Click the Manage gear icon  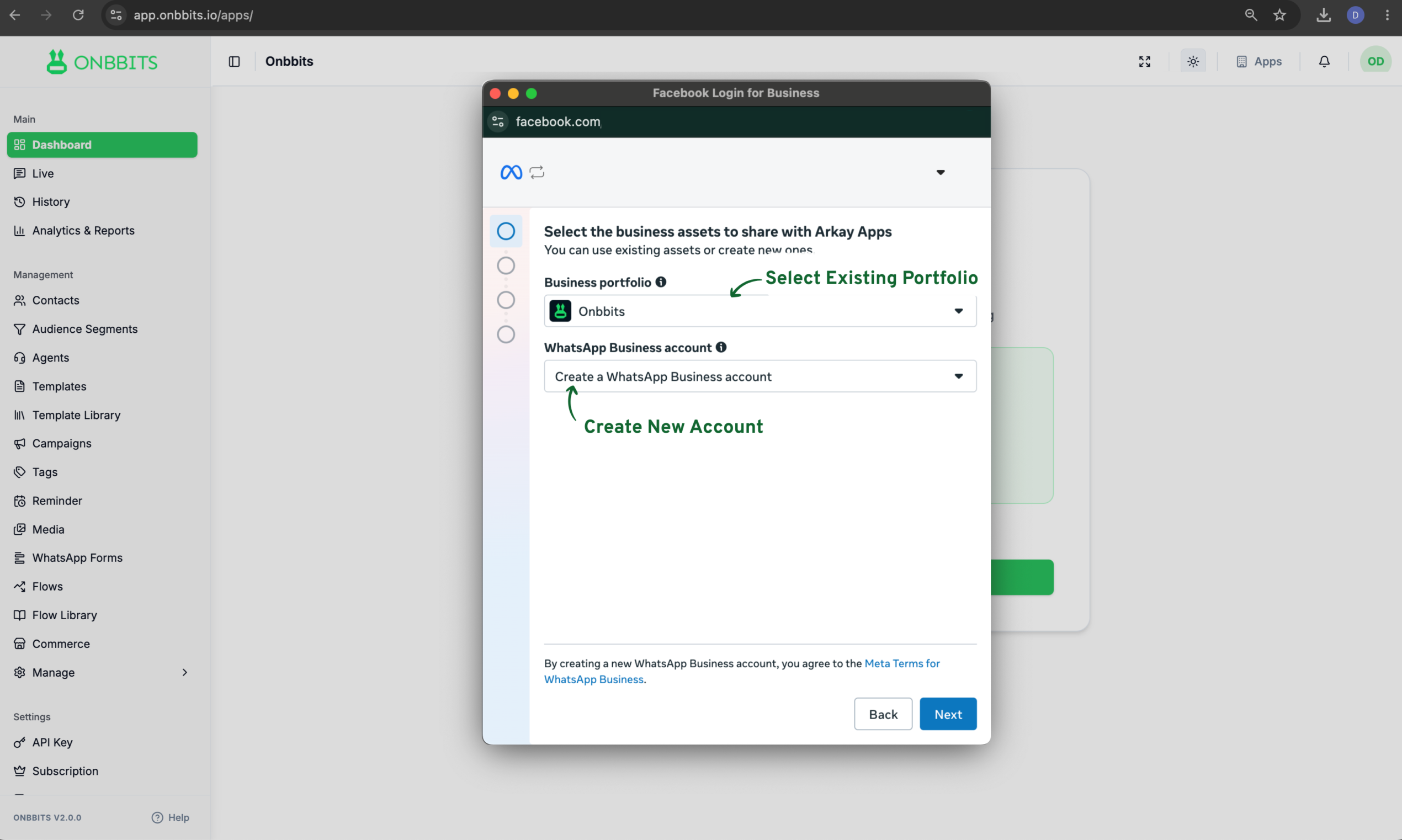click(20, 672)
